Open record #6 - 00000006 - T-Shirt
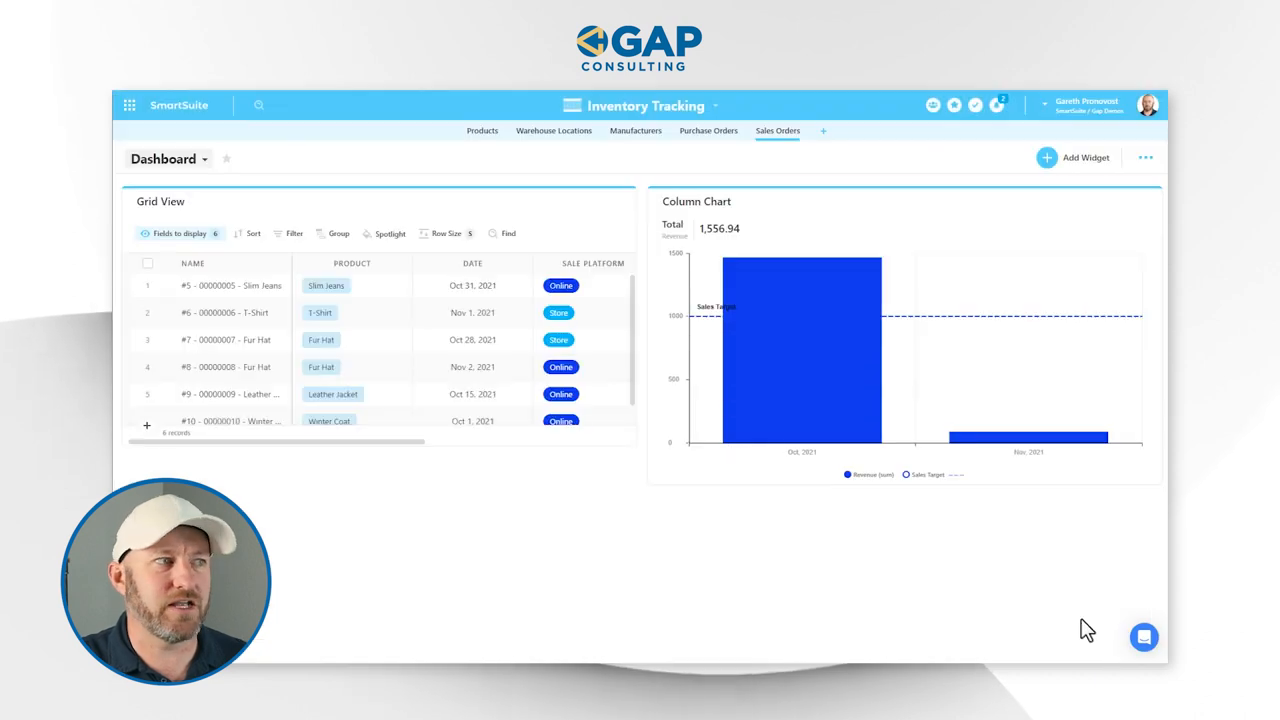 tap(225, 313)
